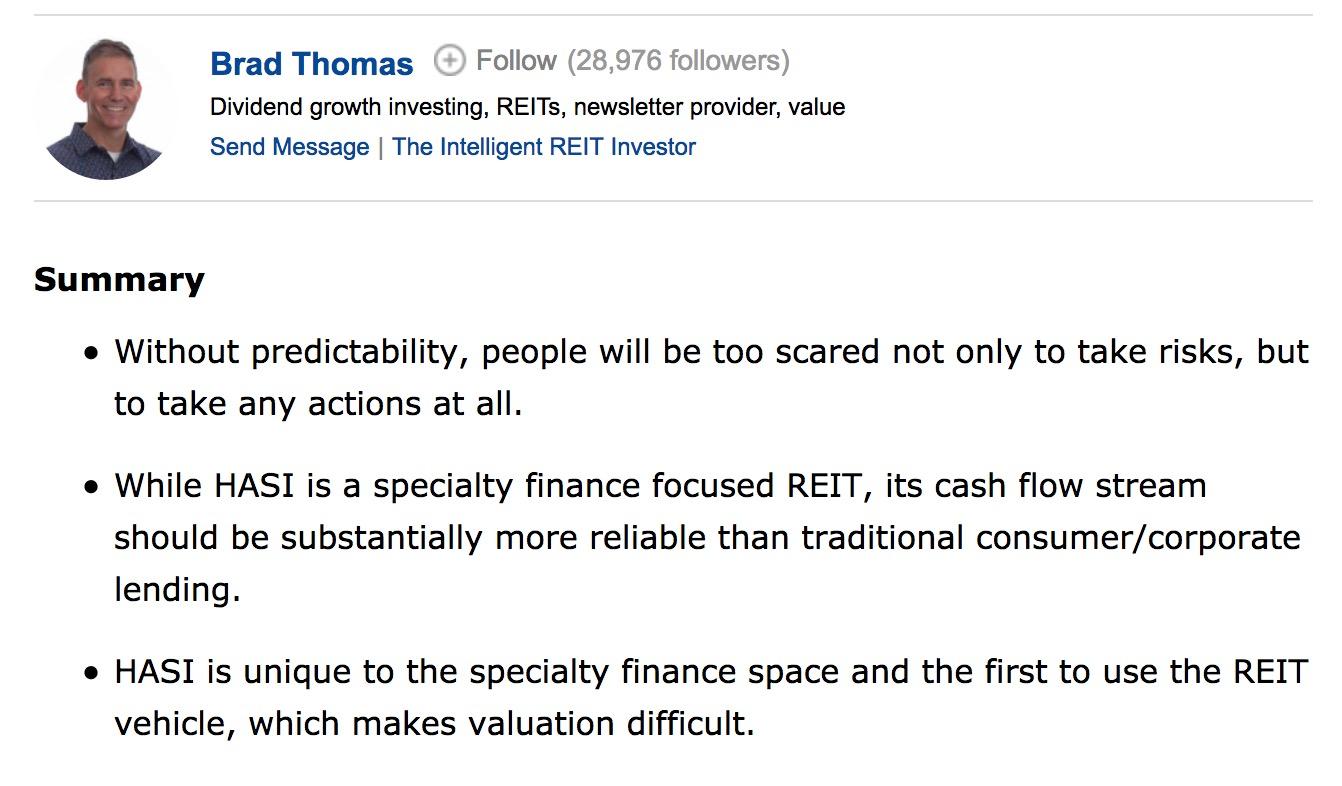The width and height of the screenshot is (1342, 786).
Task: Open the Send Message link
Action: tap(289, 147)
